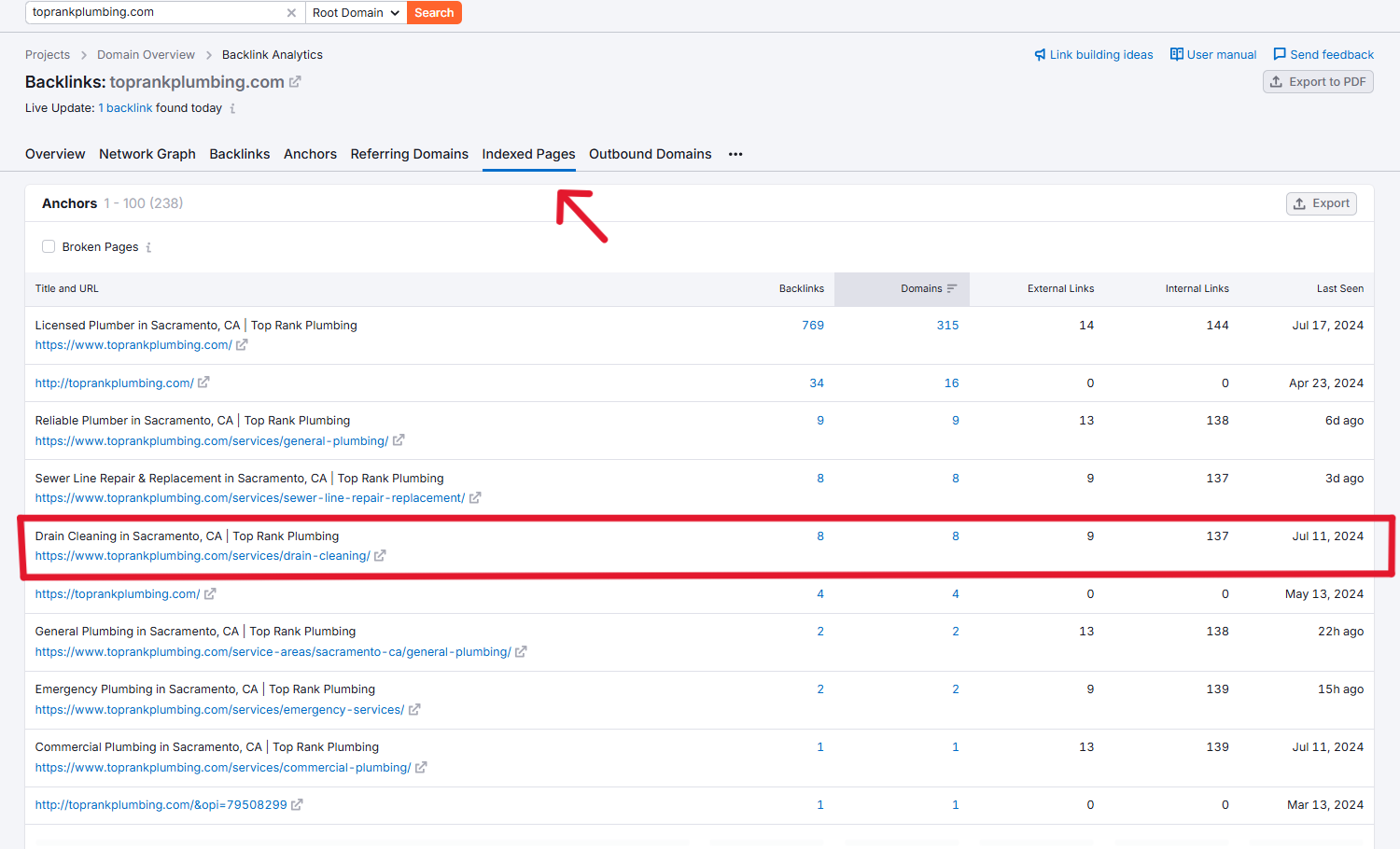Sort by the Last Seen column header
Image resolution: width=1400 pixels, height=849 pixels.
1340,289
